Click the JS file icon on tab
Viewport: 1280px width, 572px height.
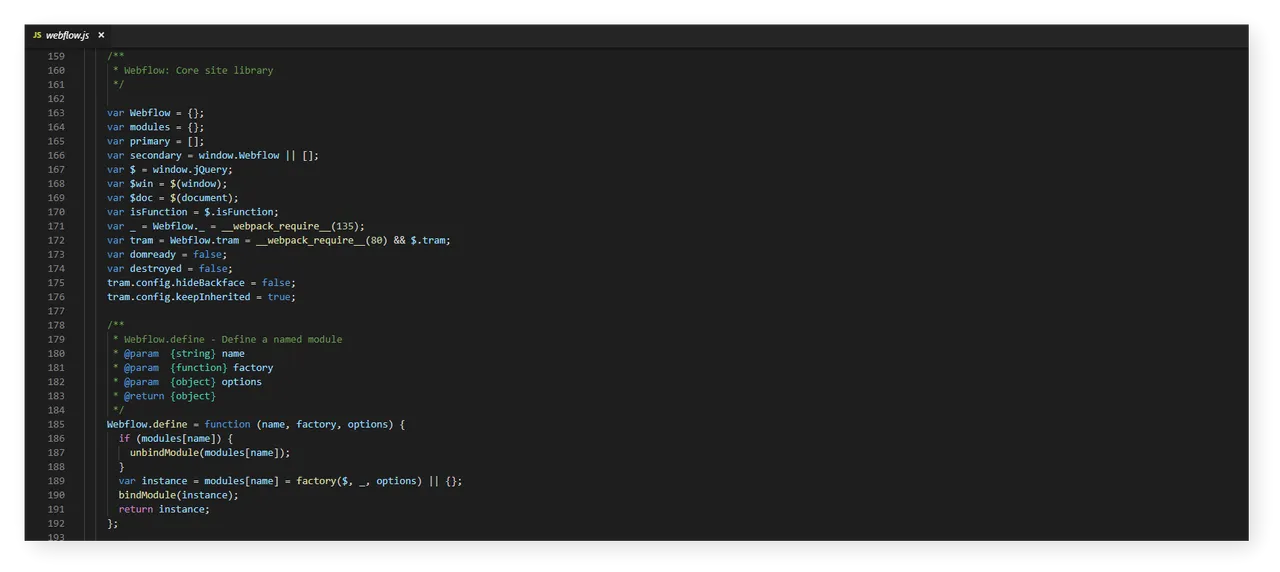point(37,35)
